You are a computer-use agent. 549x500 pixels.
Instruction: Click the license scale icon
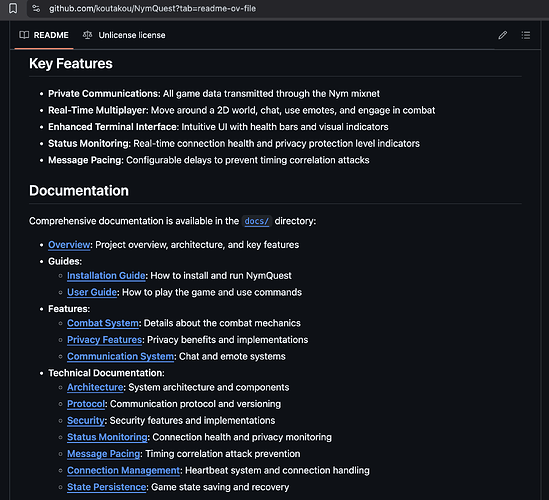(x=88, y=35)
